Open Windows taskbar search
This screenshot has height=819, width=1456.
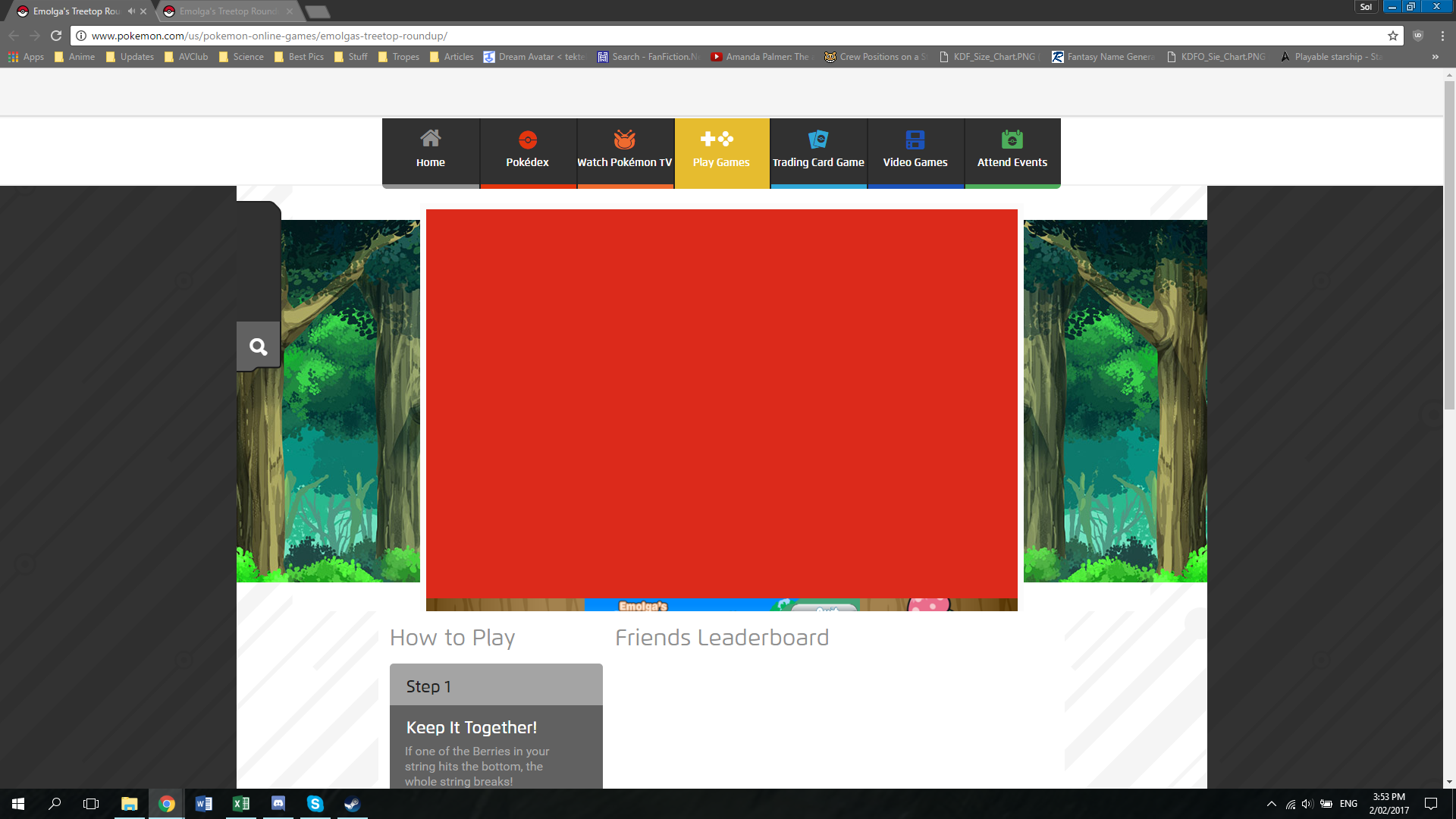click(55, 804)
